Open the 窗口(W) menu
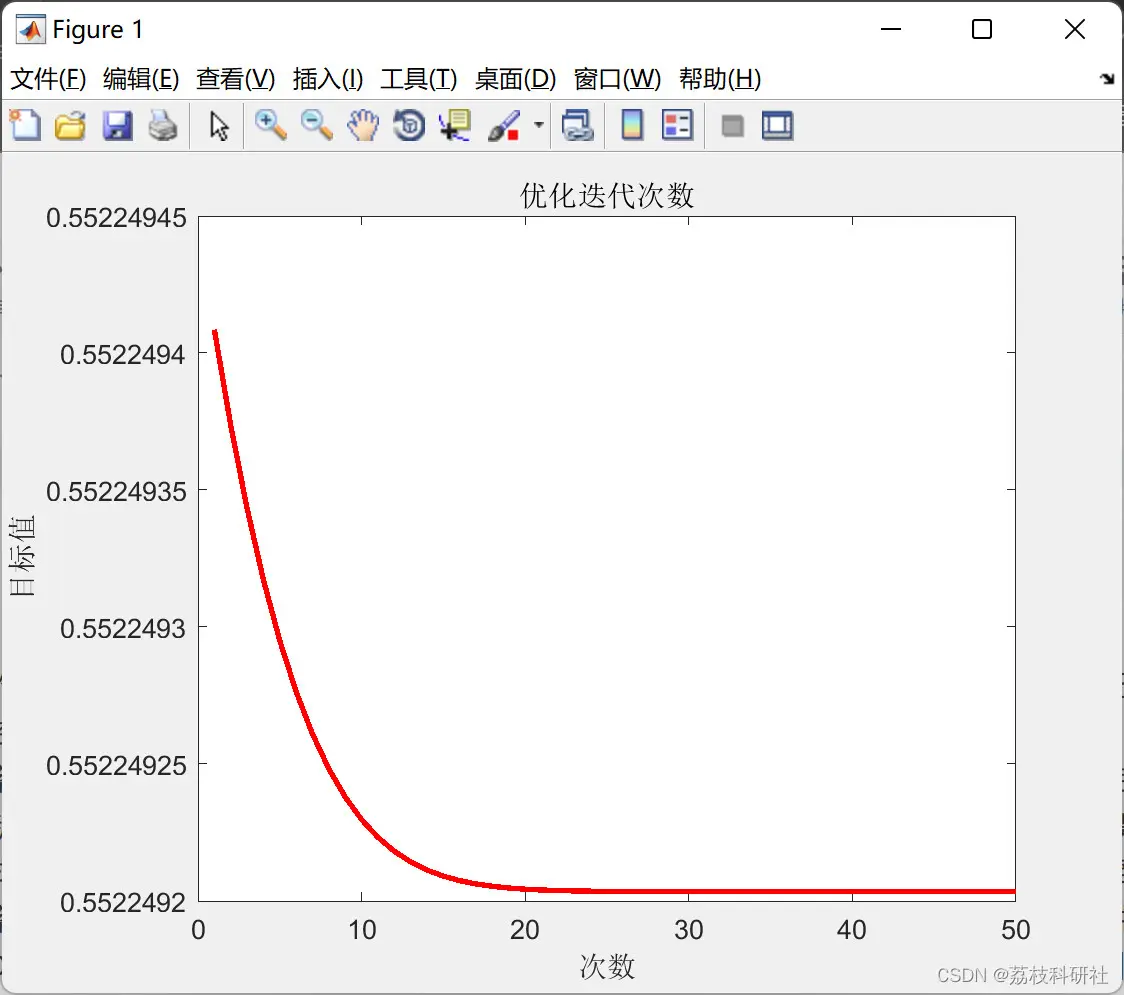The width and height of the screenshot is (1124, 995). [x=617, y=79]
